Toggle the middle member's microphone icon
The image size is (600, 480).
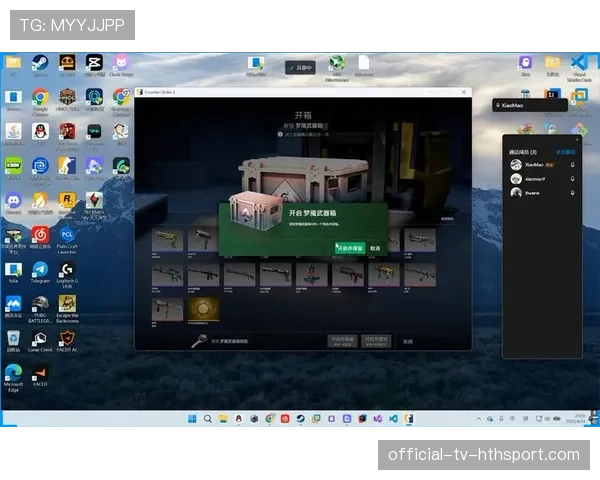pos(572,179)
